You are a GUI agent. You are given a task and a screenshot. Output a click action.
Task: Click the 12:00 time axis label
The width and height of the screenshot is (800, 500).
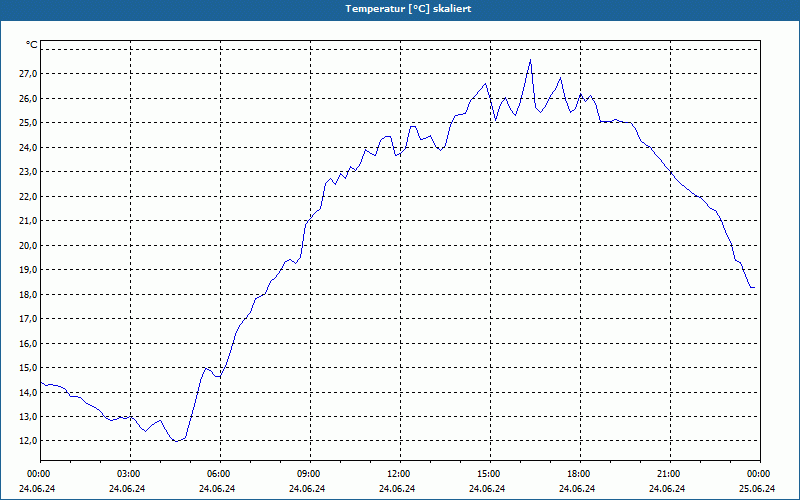click(x=397, y=474)
